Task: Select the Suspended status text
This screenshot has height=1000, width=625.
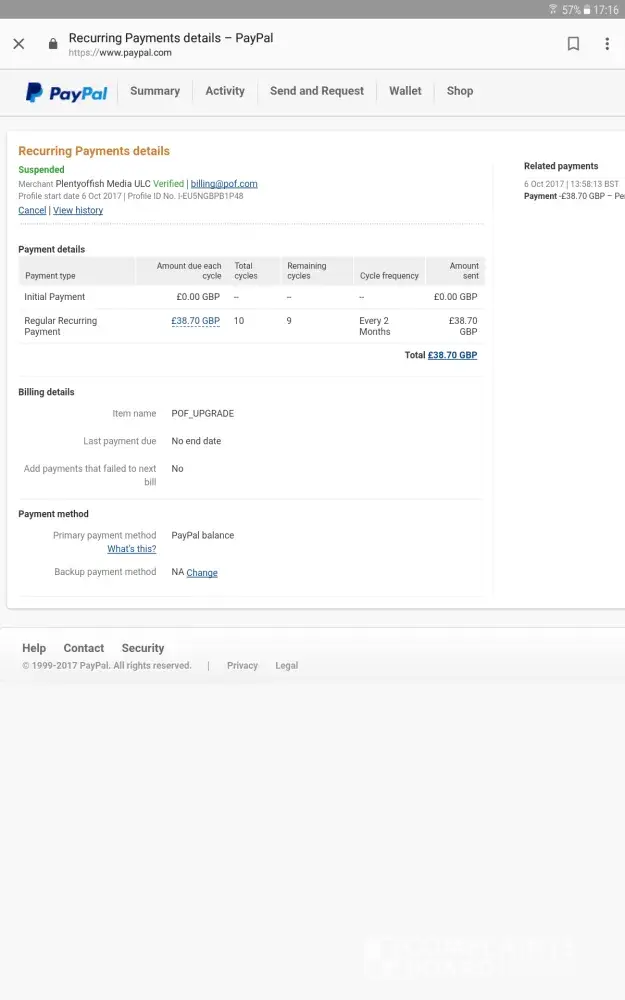Action: [41, 170]
